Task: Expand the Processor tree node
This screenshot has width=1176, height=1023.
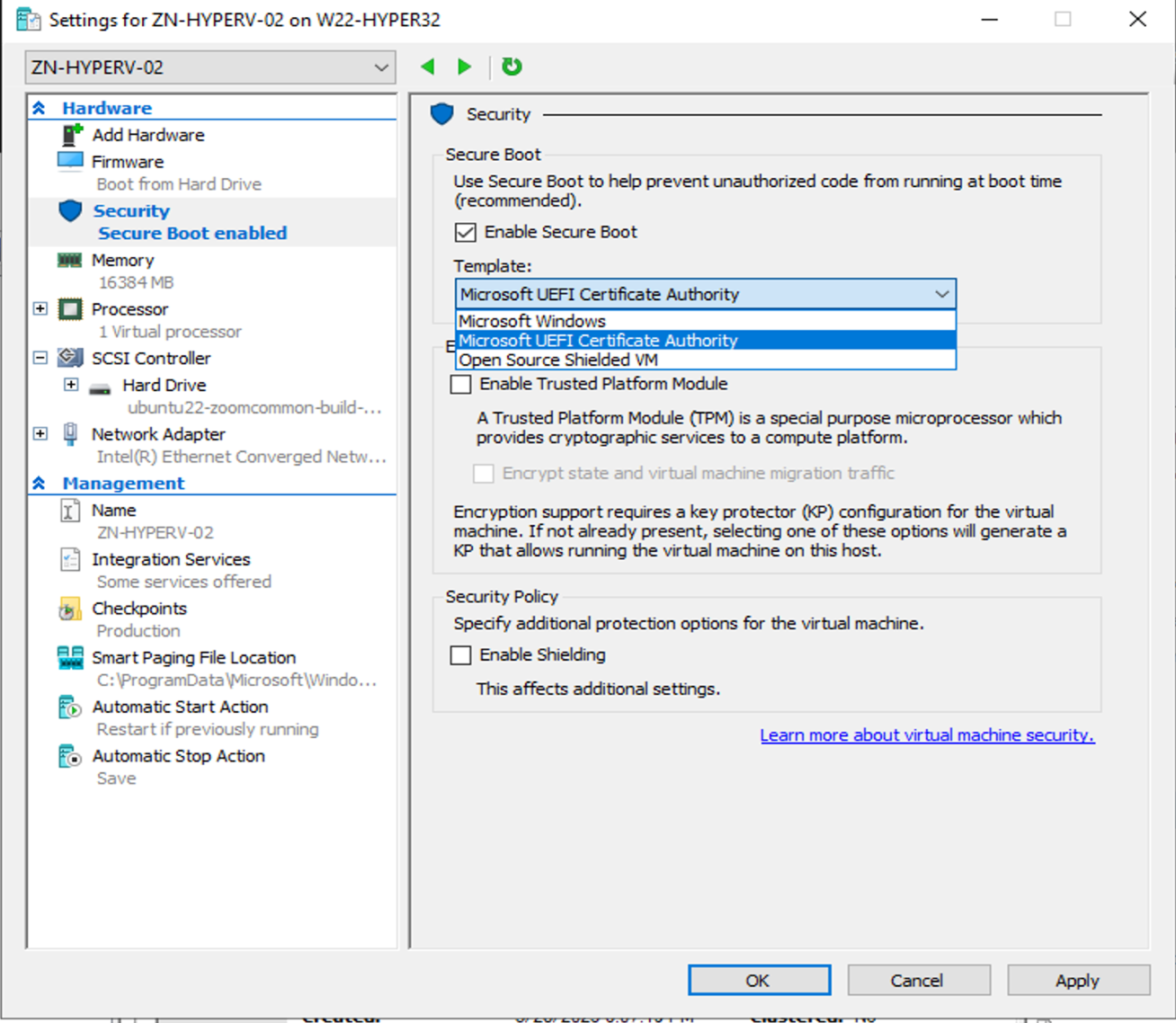Action: 40,308
